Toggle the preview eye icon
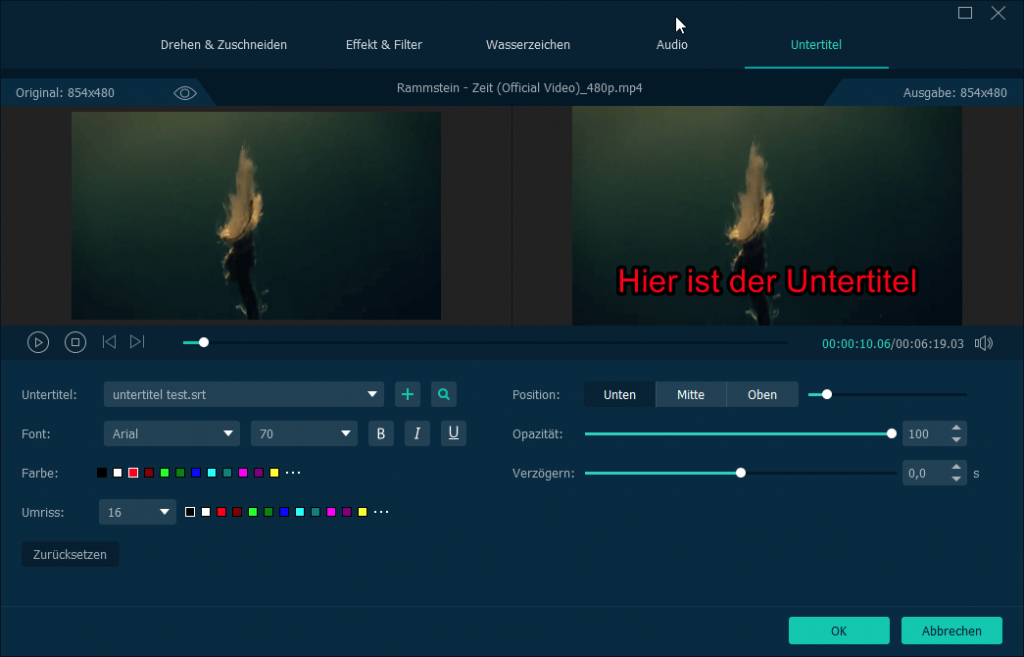Screen dimensions: 1024x657 coord(185,93)
